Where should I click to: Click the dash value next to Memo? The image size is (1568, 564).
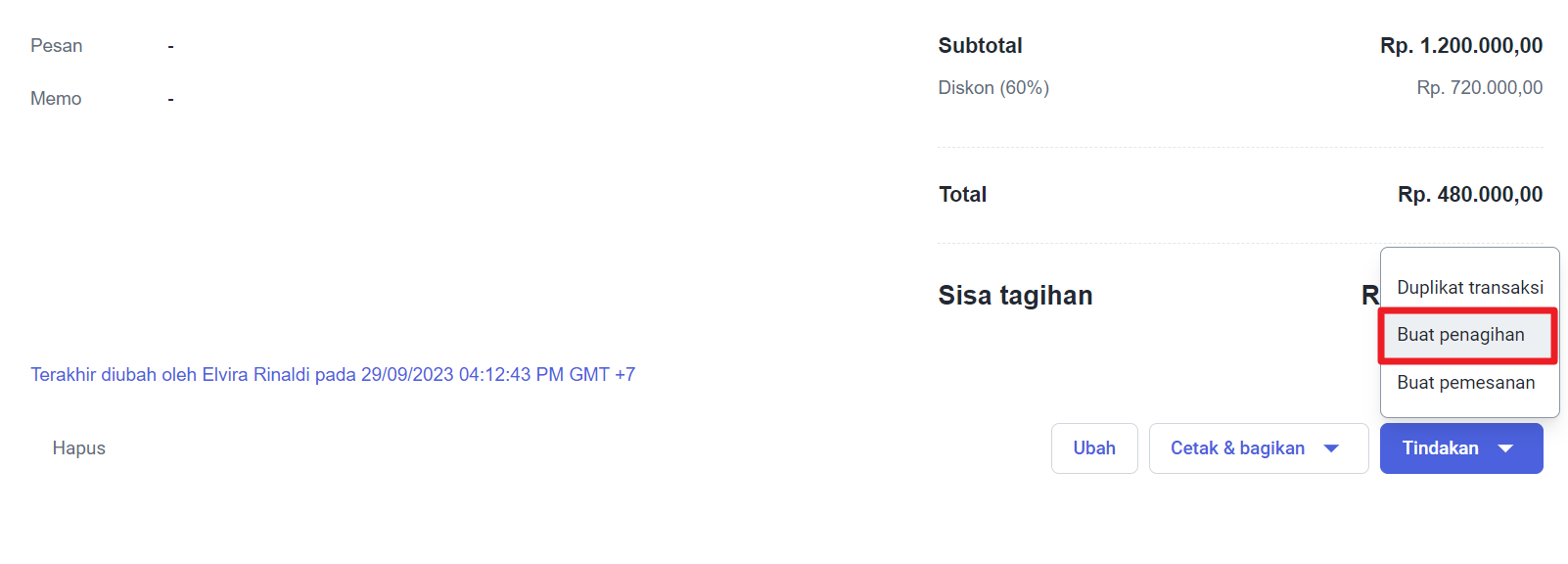pyautogui.click(x=170, y=99)
